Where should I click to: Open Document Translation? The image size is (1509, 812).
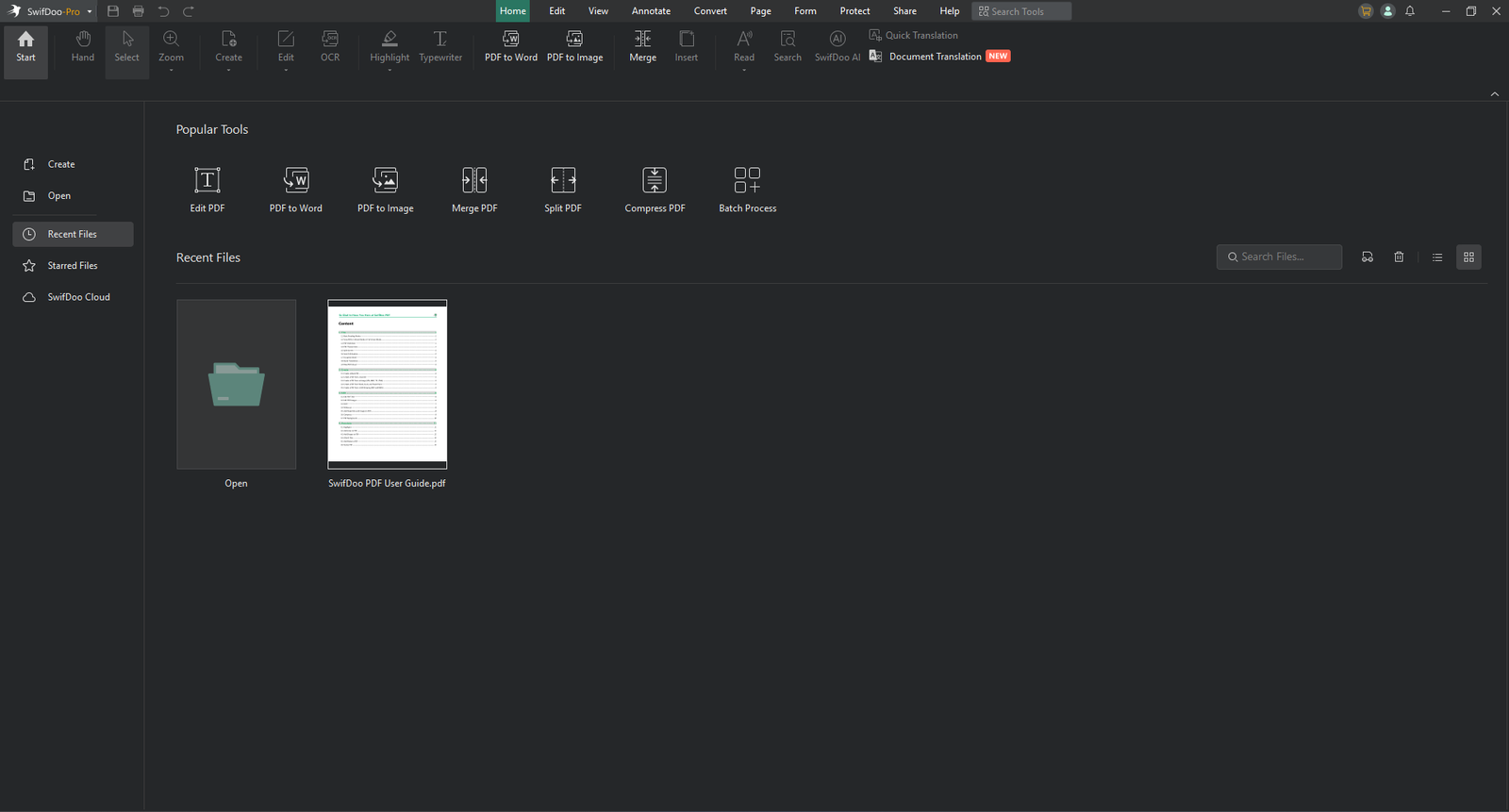(x=939, y=57)
